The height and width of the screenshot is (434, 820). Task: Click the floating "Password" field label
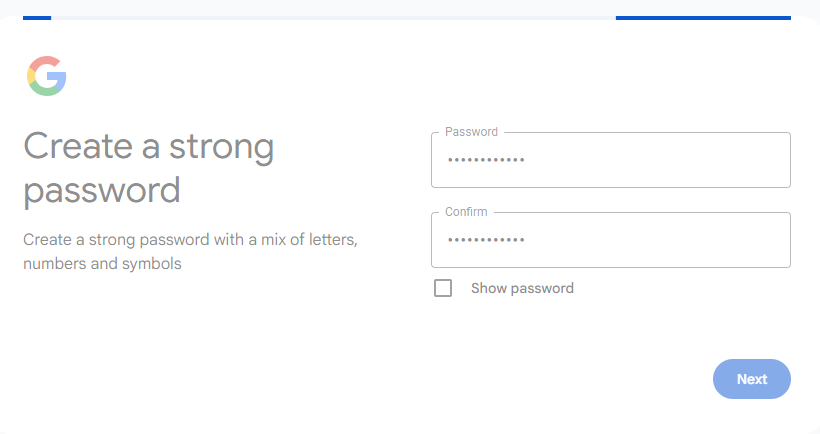(471, 132)
